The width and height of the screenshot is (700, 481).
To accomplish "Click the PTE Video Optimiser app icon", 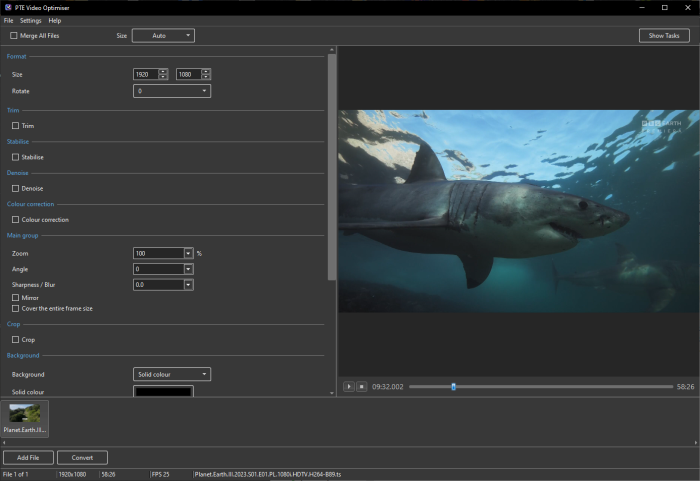I will coord(7,7).
